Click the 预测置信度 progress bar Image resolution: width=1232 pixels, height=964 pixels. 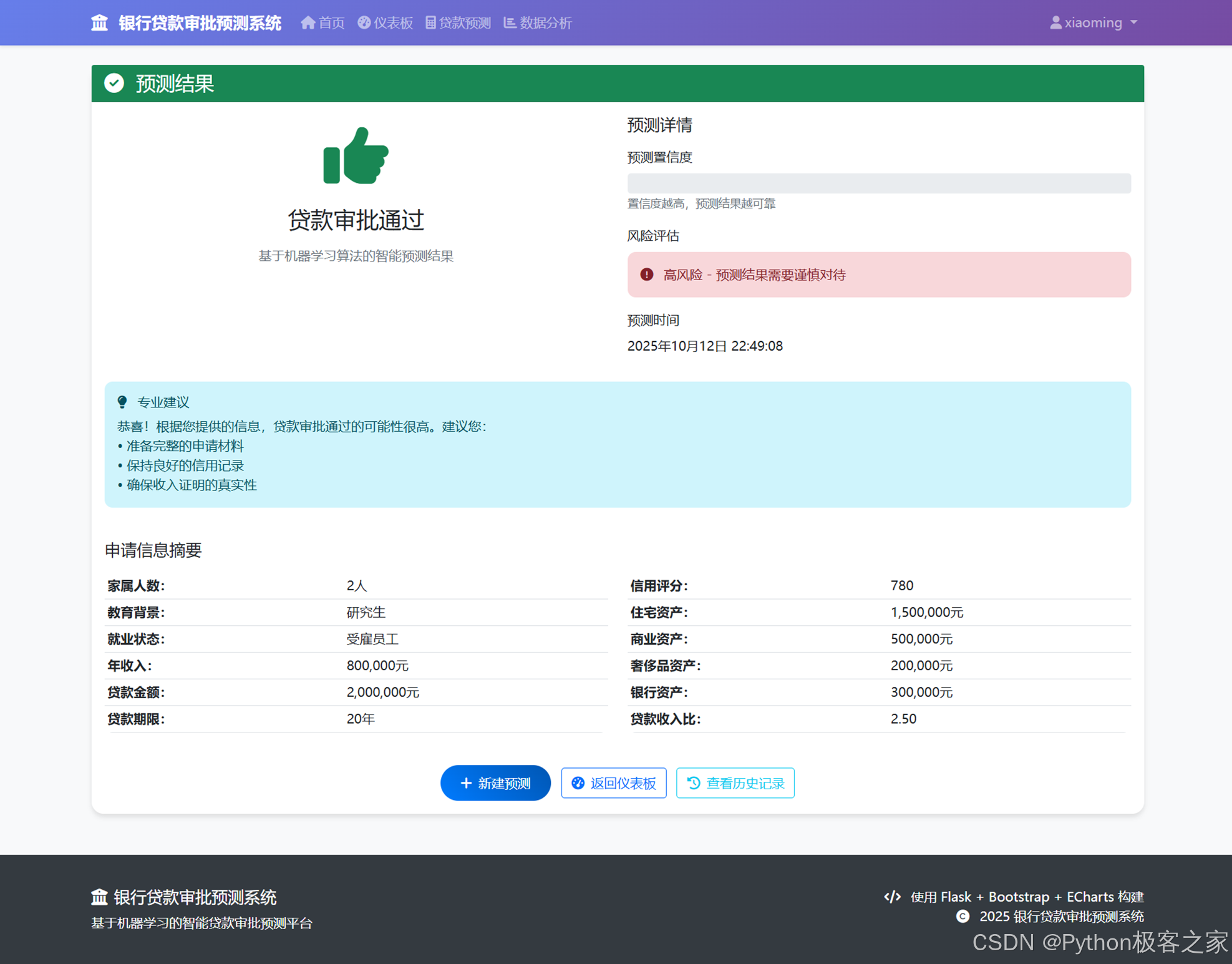pos(878,183)
